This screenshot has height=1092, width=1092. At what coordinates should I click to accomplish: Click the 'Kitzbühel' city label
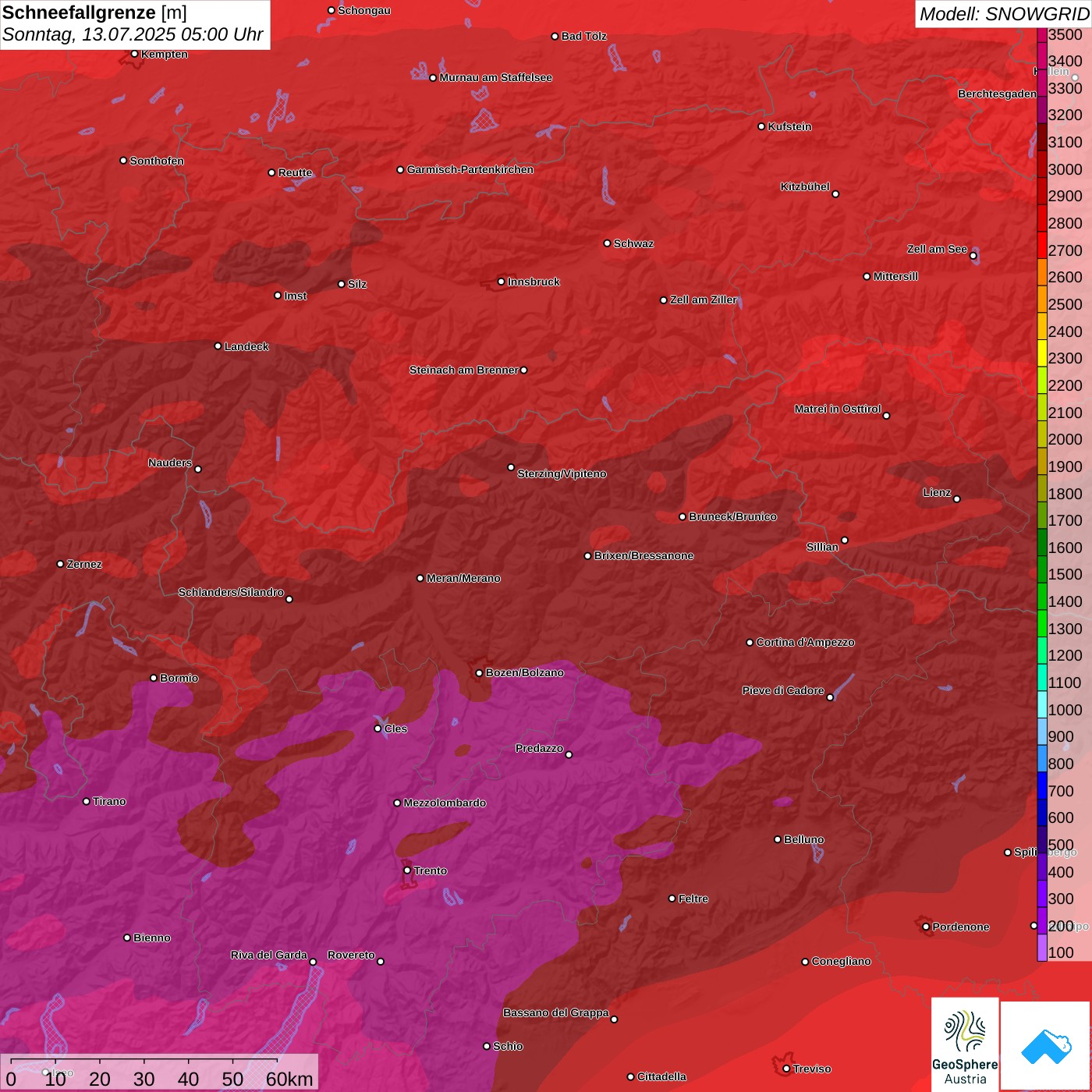(805, 186)
